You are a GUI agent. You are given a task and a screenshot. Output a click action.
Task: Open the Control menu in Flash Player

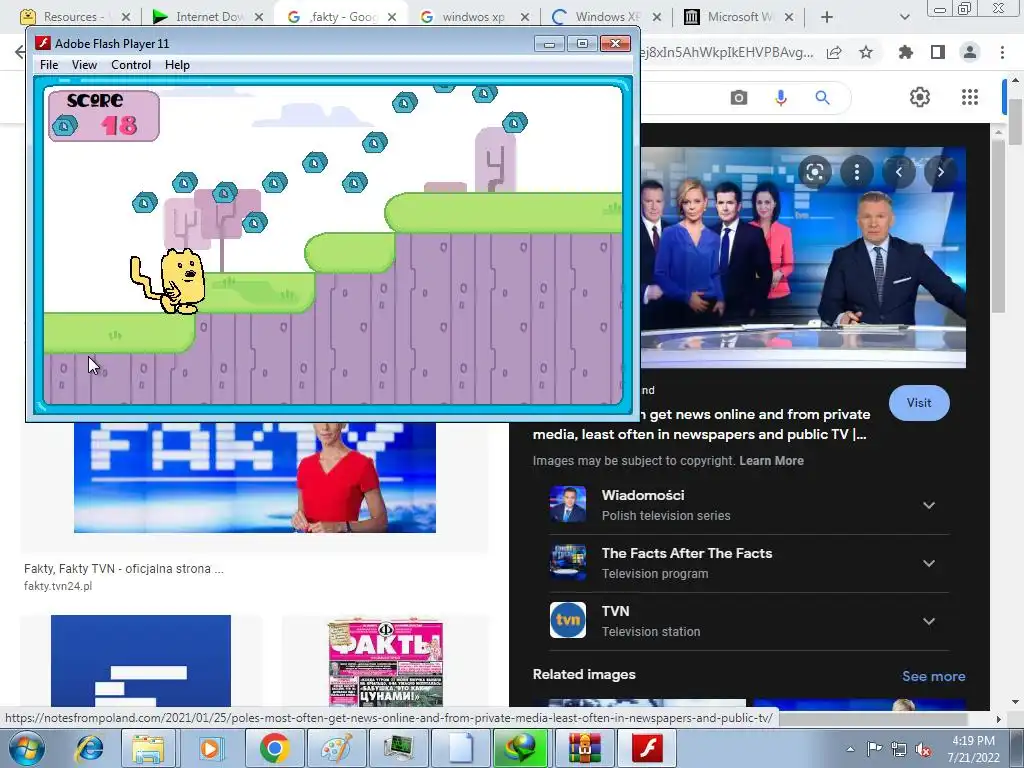pos(131,65)
